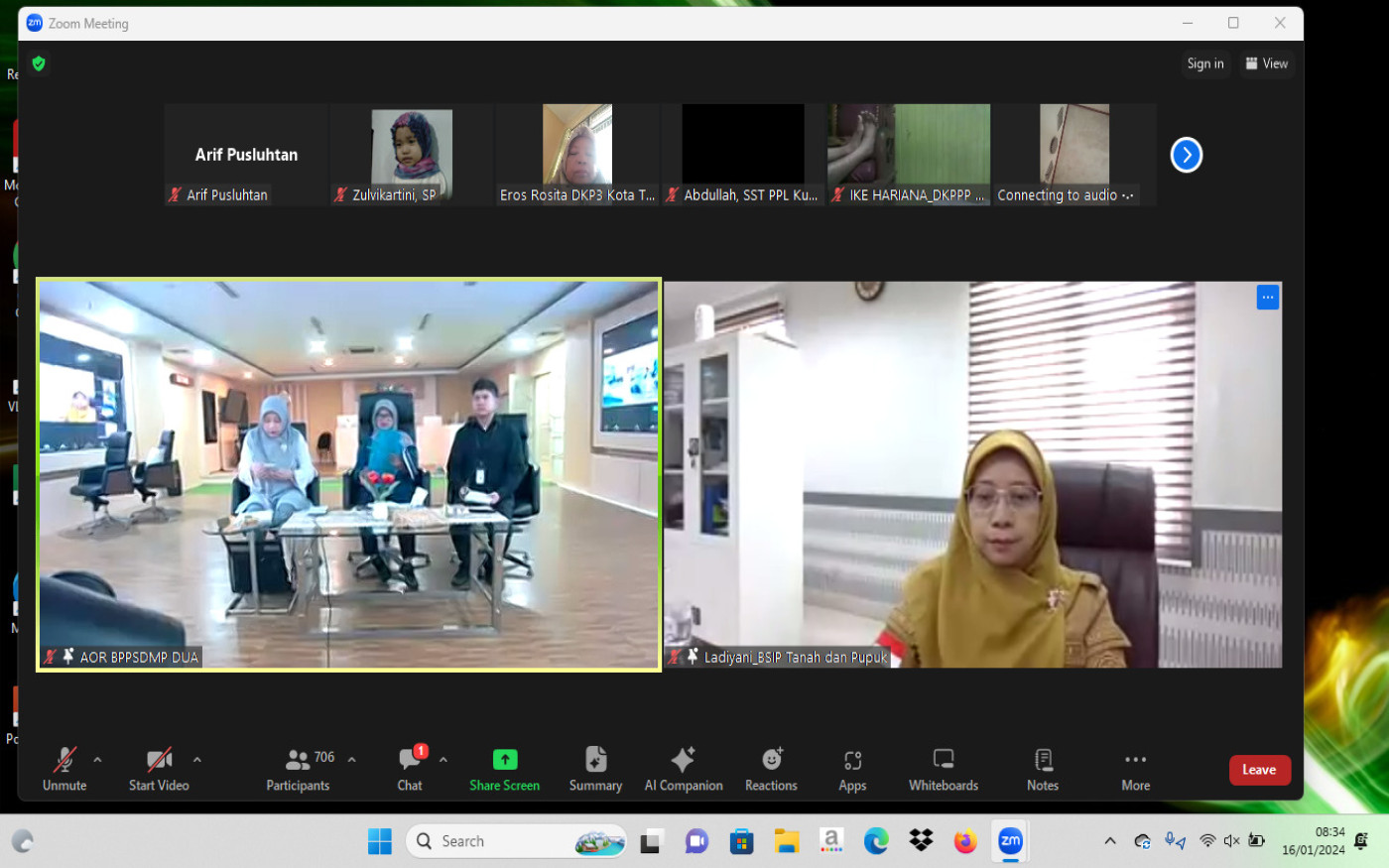Viewport: 1389px width, 868px height.
Task: Unmute the microphone
Action: tap(64, 769)
